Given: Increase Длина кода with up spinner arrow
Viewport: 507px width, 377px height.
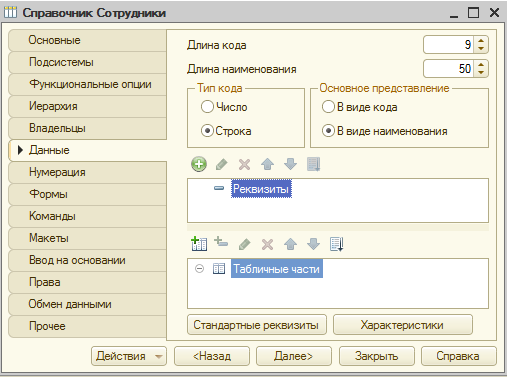Looking at the screenshot, I should [481, 41].
